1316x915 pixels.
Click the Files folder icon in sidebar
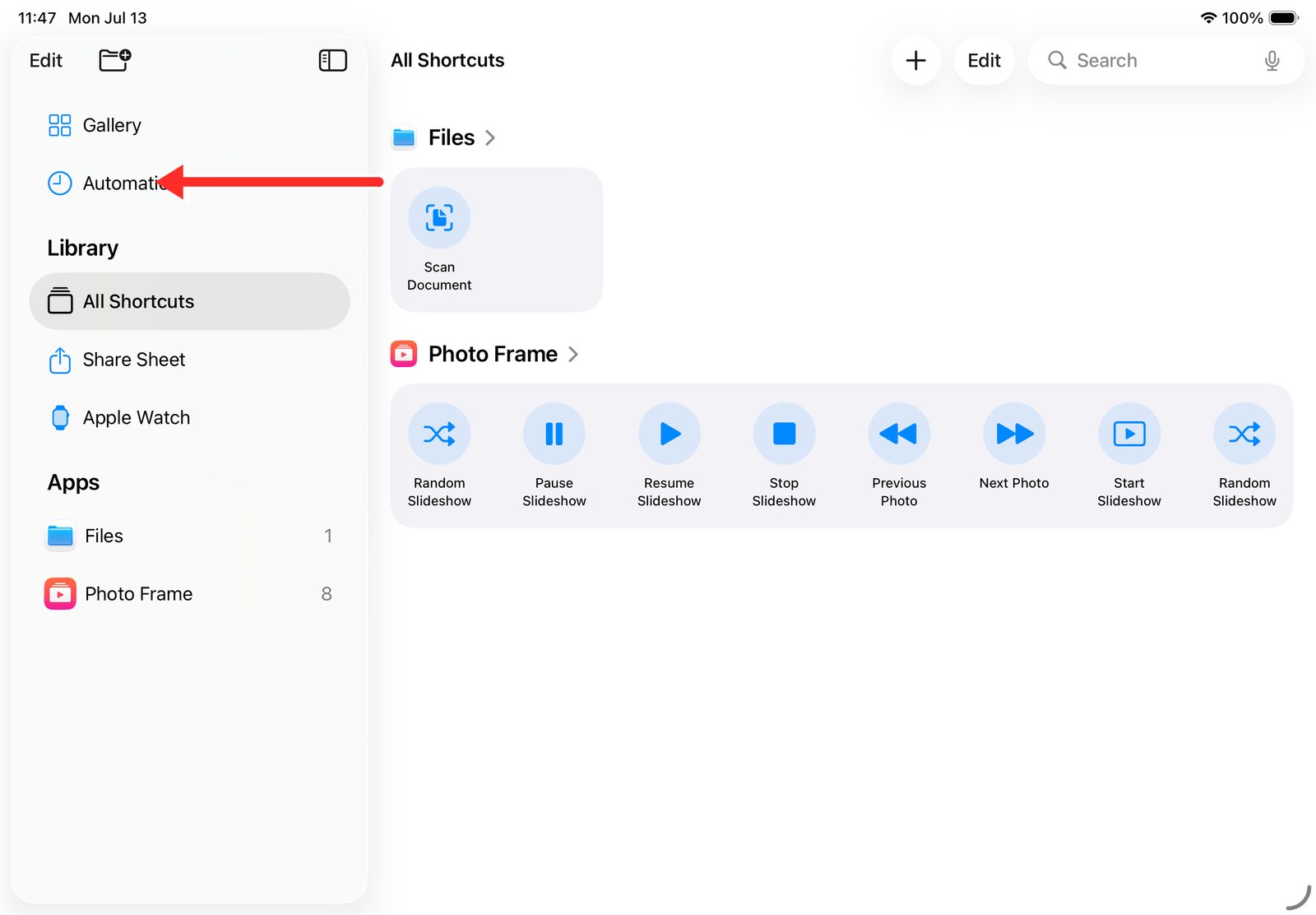click(x=60, y=536)
